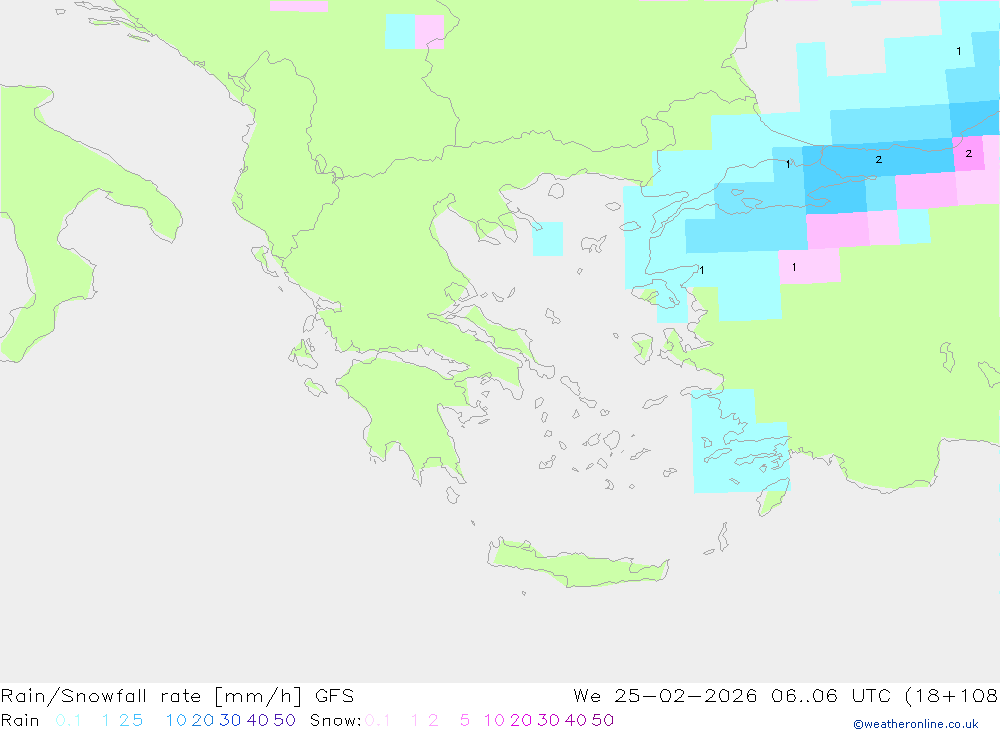Screen dimensions: 1000x733
Task: Select the 'GFS' model label
Action: click(334, 696)
